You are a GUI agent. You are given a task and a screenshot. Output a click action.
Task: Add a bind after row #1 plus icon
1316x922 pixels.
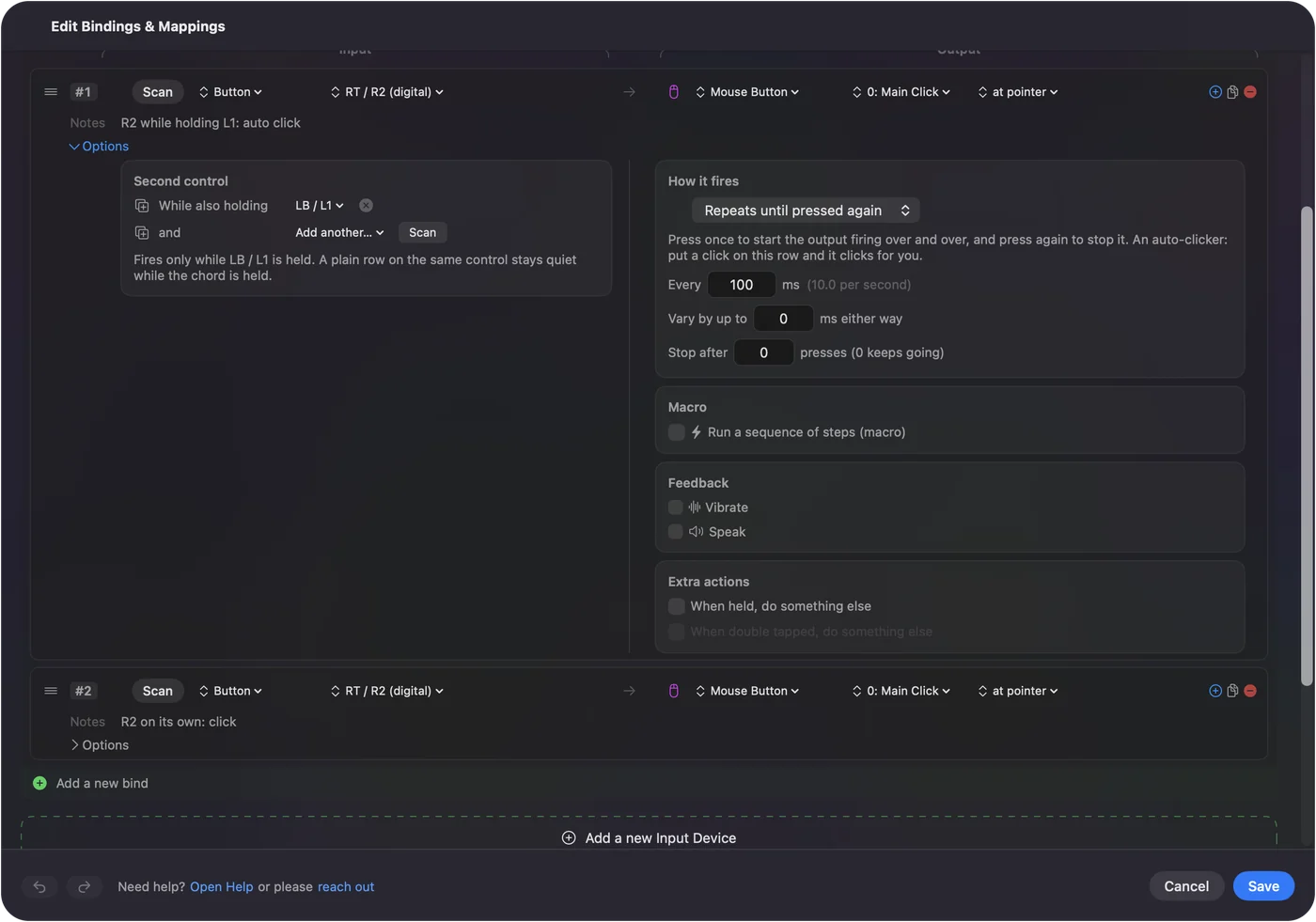(1215, 92)
